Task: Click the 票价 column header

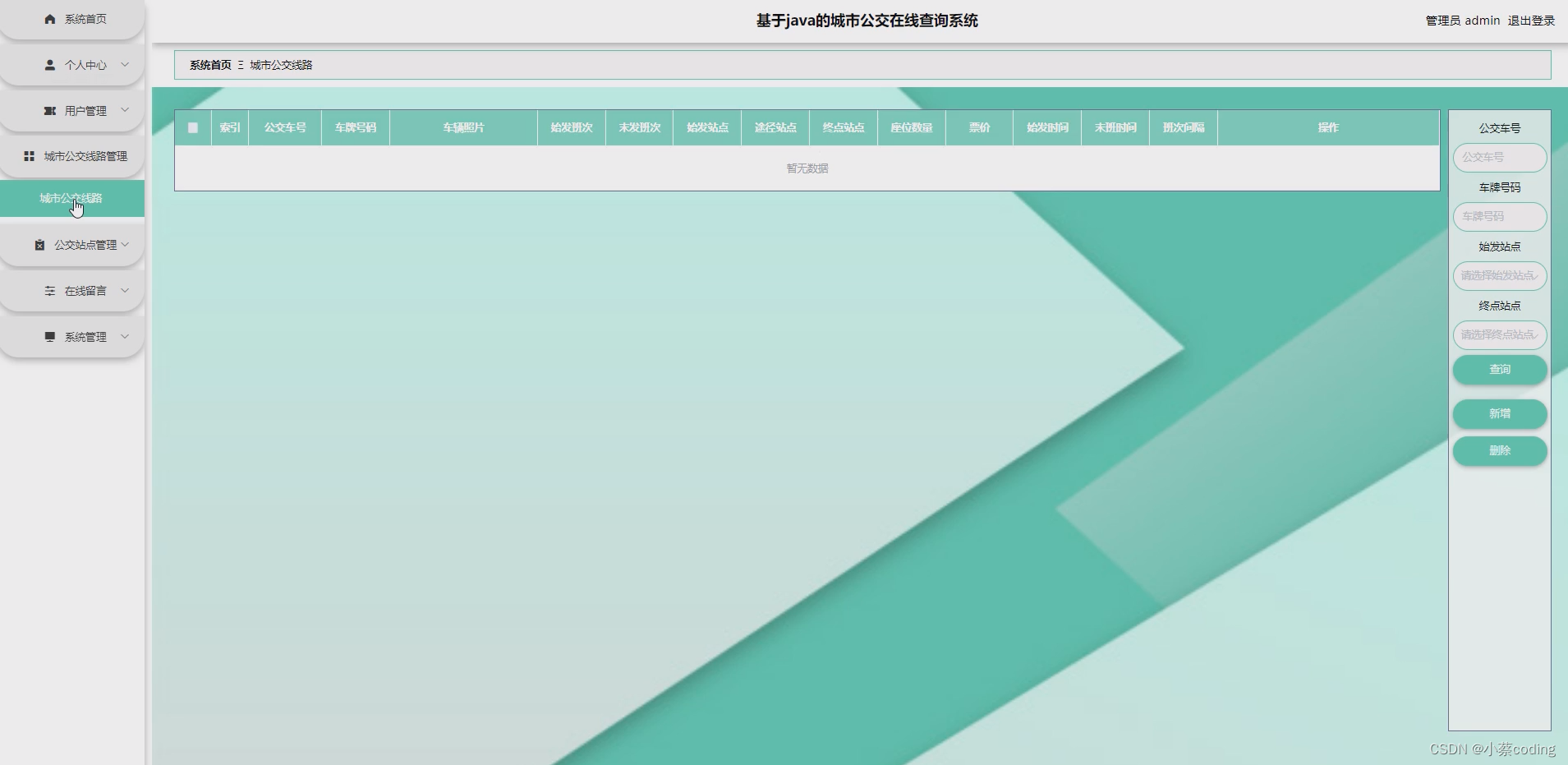Action: pyautogui.click(x=979, y=128)
